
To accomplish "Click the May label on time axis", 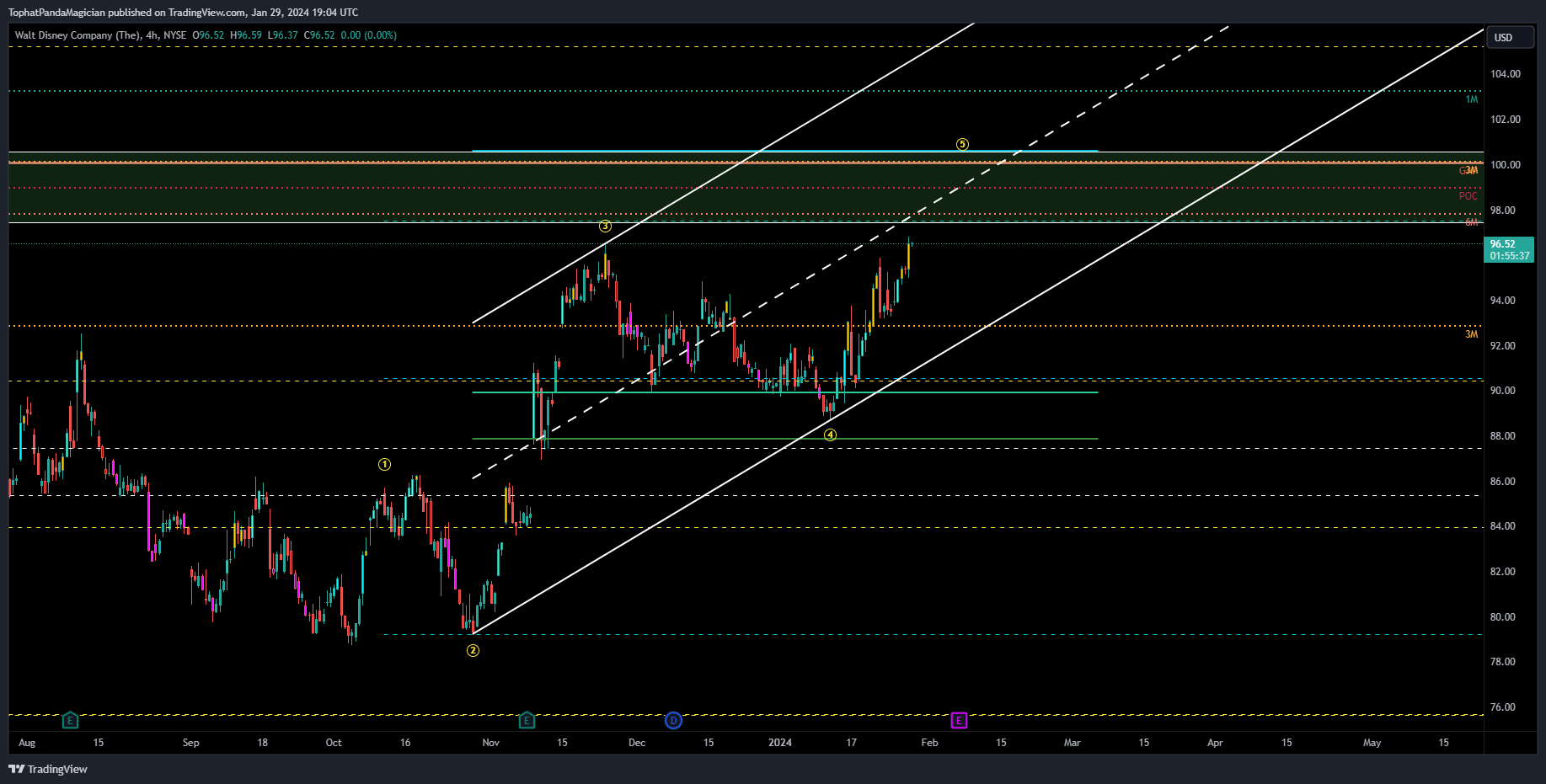I will (x=1372, y=743).
